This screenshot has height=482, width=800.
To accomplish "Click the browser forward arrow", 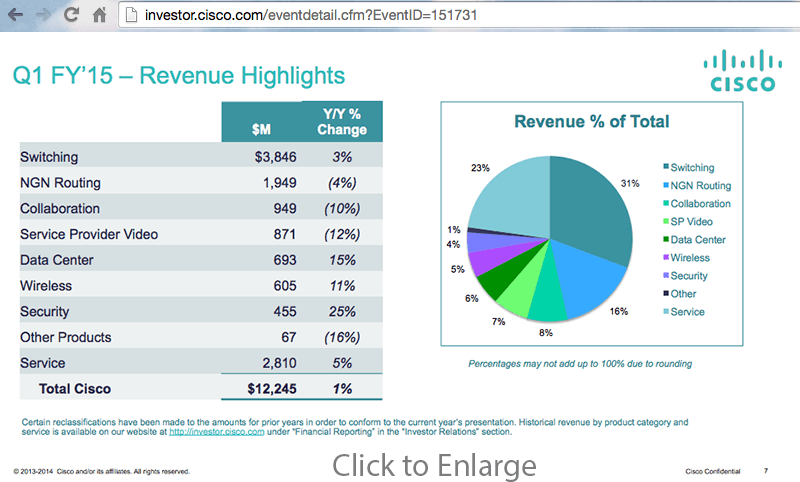I will coord(43,16).
